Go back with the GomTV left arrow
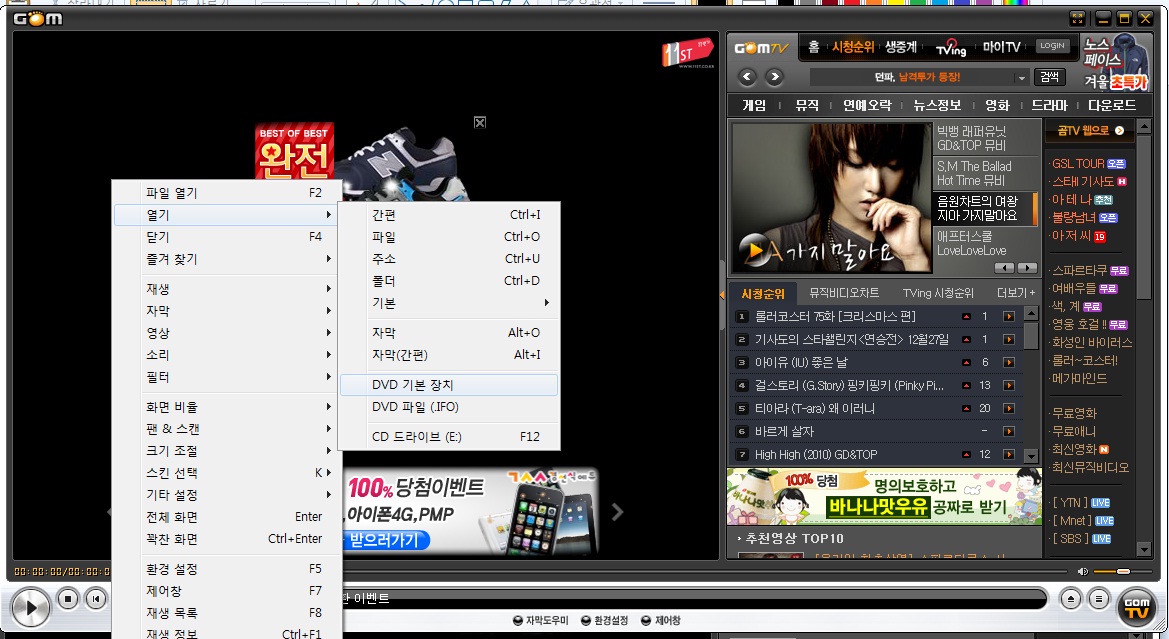 748,76
